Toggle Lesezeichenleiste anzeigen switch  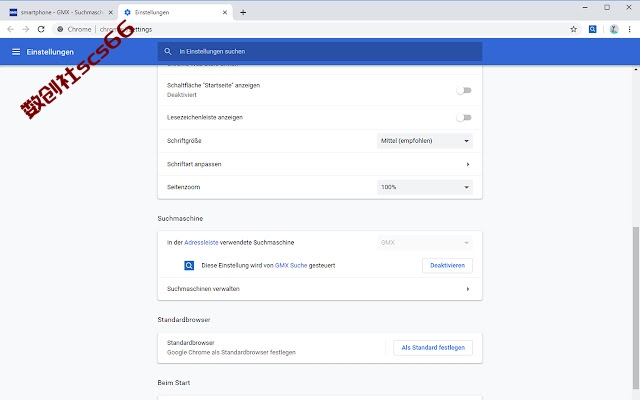[464, 118]
